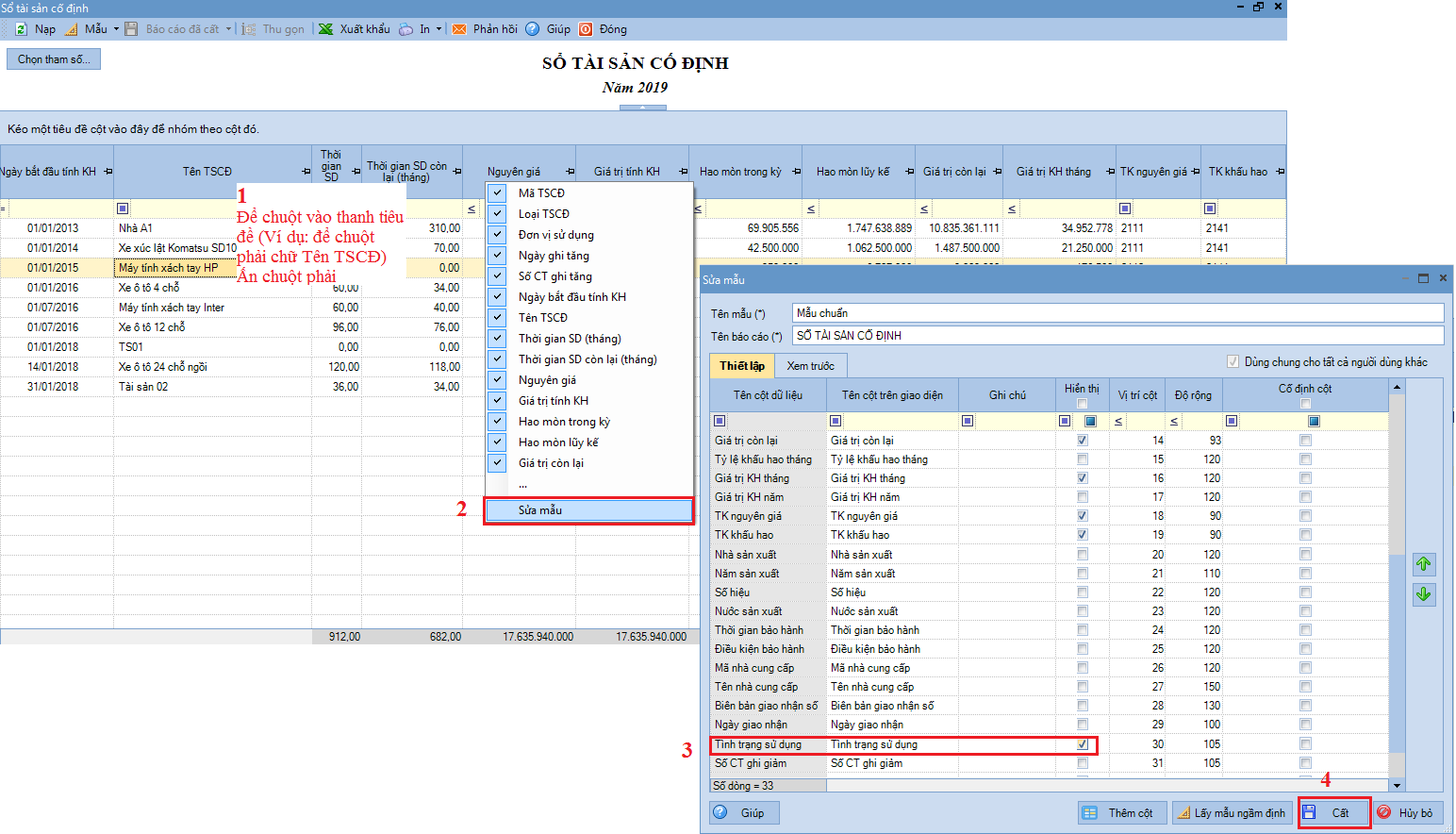This screenshot has width=1456, height=834.
Task: Switch to the Xem trước tab
Action: tap(811, 366)
